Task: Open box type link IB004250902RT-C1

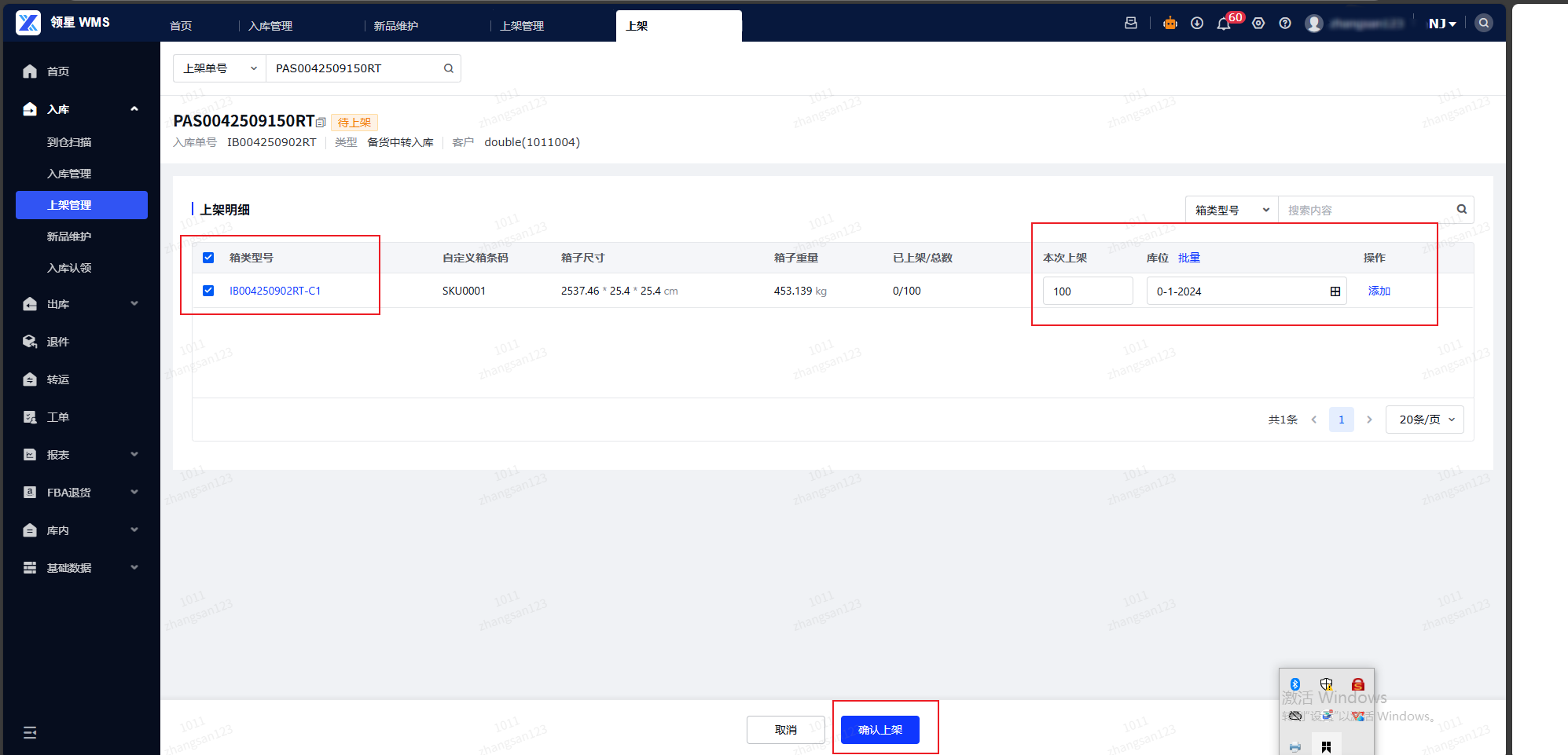Action: click(275, 291)
